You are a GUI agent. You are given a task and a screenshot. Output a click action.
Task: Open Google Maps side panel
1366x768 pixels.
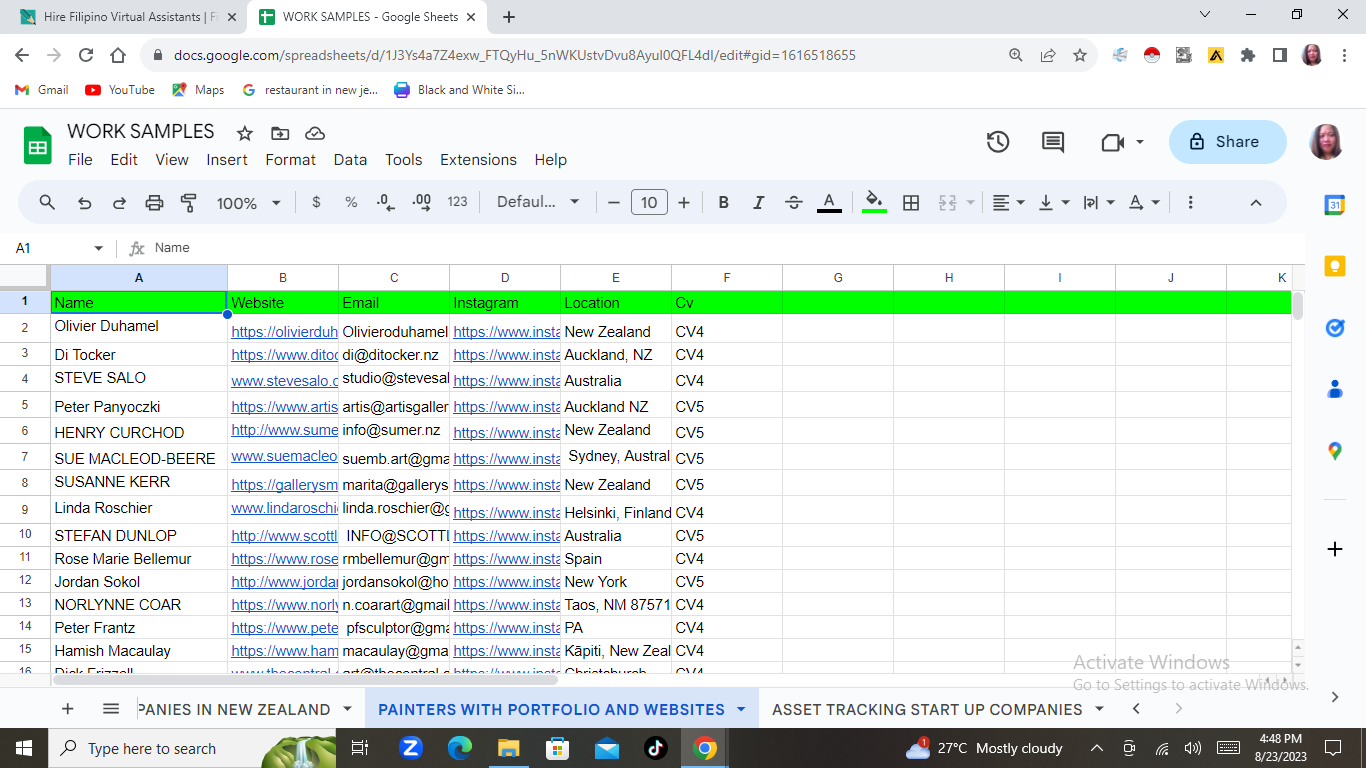pyautogui.click(x=1335, y=451)
